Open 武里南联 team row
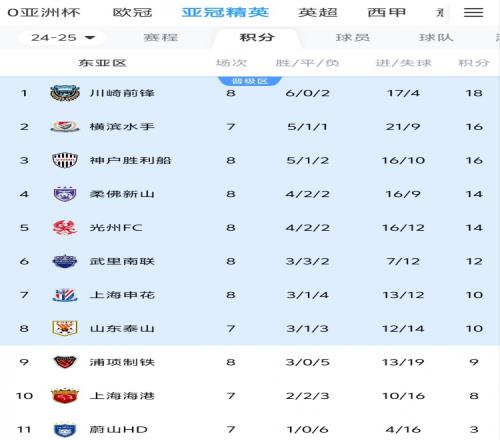The height and width of the screenshot is (440, 500). 250,261
